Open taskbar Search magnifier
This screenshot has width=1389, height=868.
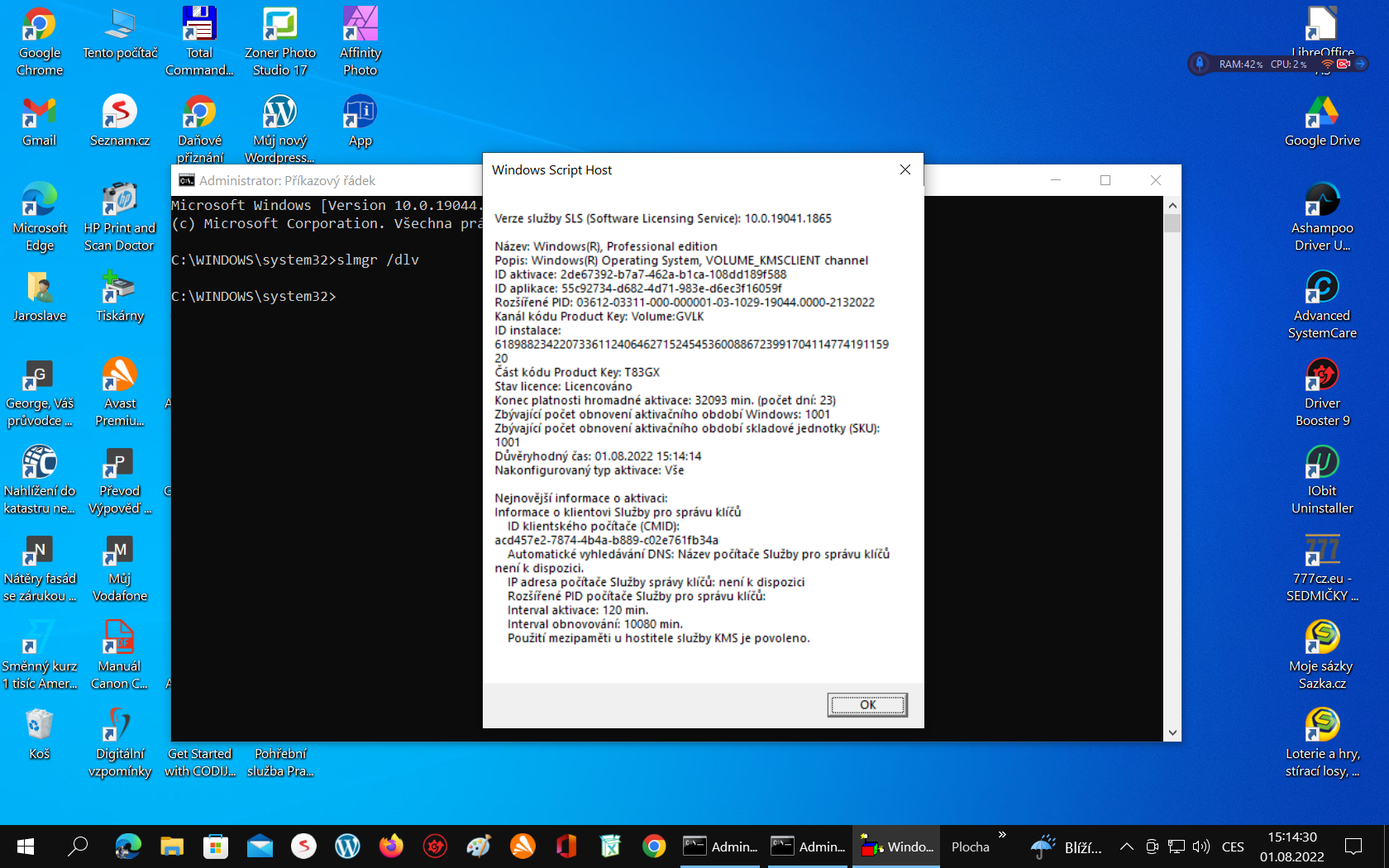click(78, 847)
